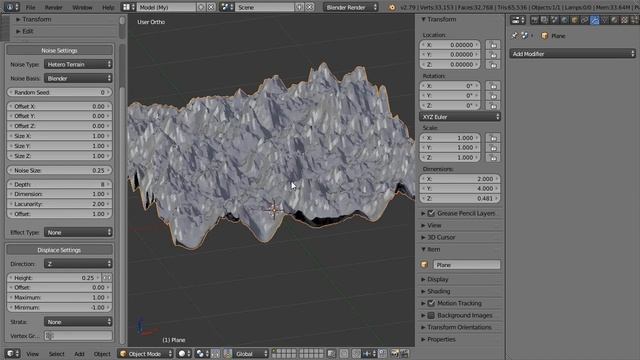The image size is (640, 360).
Task: Click the Item panel object icon beside Plane
Action: coord(424,265)
